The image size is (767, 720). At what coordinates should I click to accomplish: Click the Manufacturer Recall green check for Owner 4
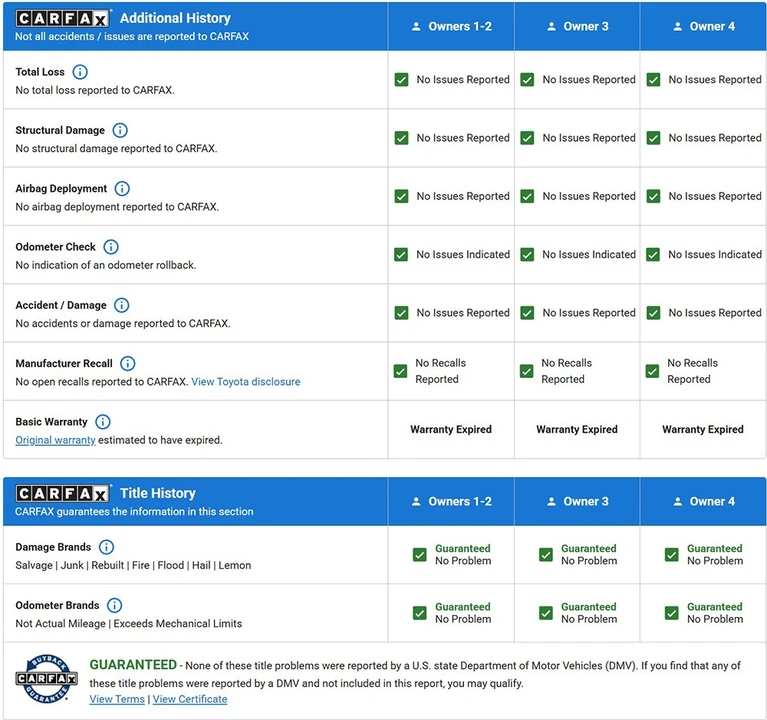click(652, 371)
